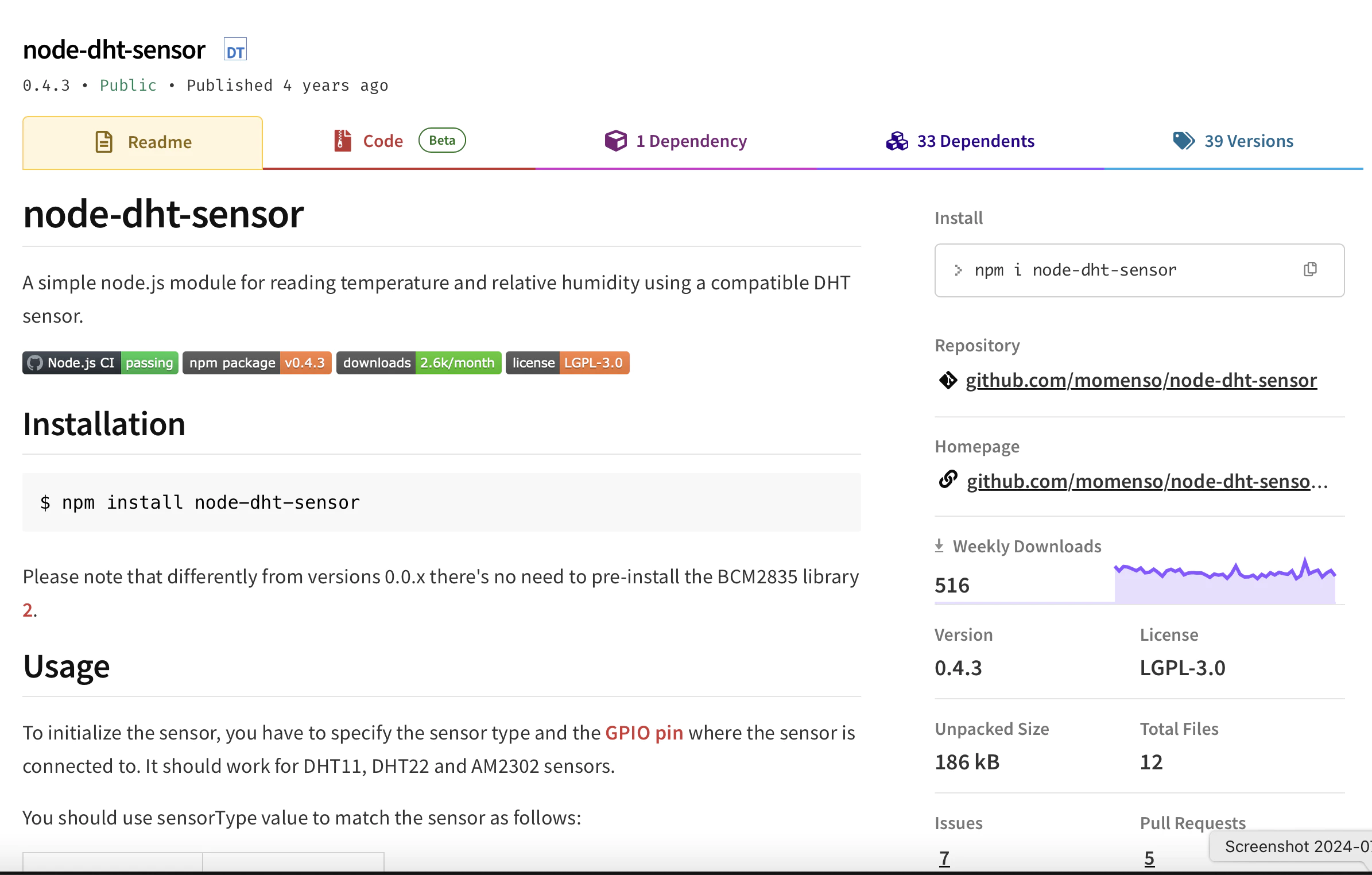Click the Code zip file icon

click(x=342, y=141)
